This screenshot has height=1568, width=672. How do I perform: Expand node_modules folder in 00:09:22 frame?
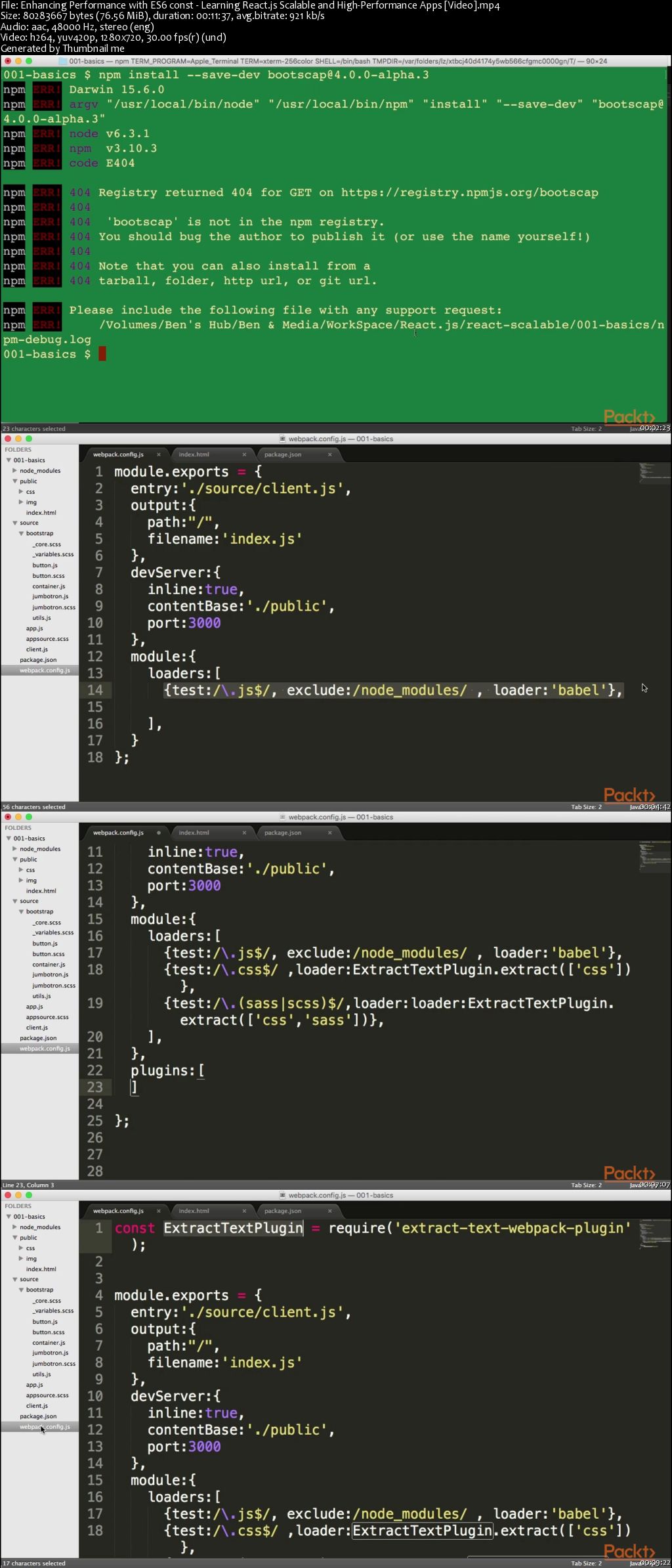click(x=14, y=1227)
